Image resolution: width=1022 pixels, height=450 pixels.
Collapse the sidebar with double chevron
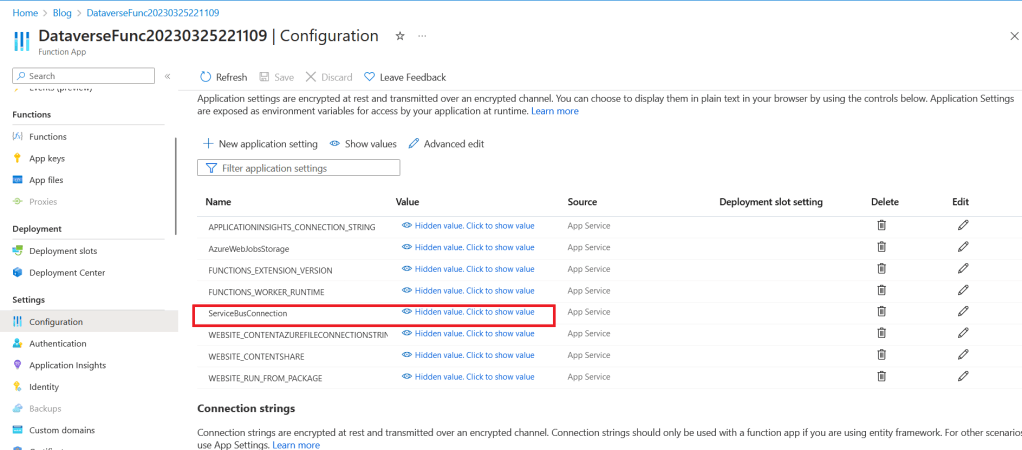168,76
